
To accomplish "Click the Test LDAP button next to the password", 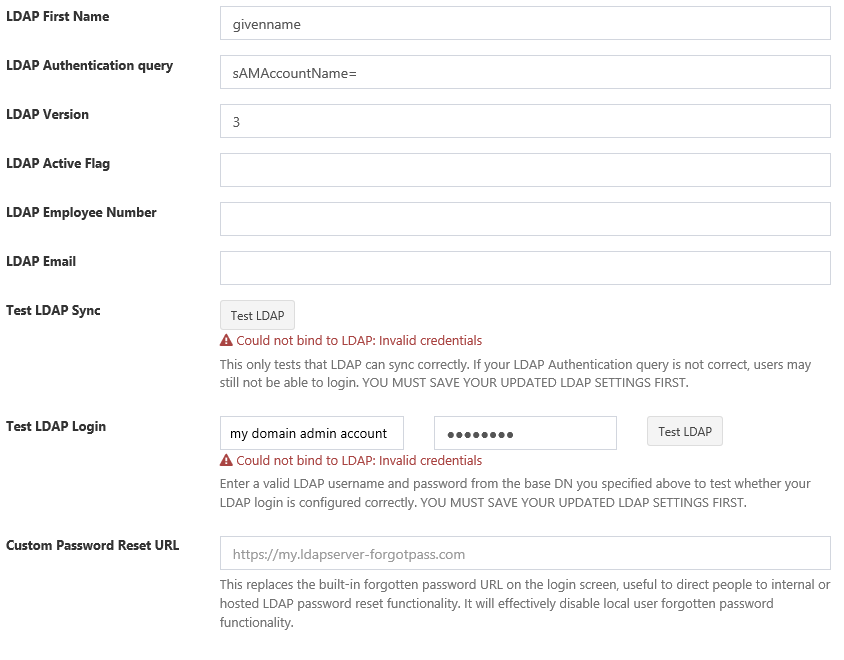I will [x=684, y=431].
